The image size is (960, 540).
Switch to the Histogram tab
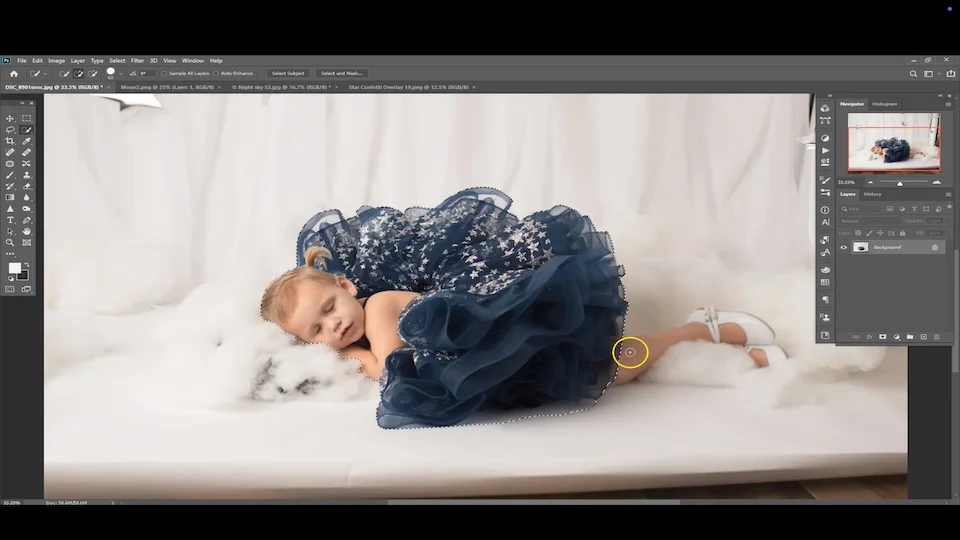tap(884, 104)
